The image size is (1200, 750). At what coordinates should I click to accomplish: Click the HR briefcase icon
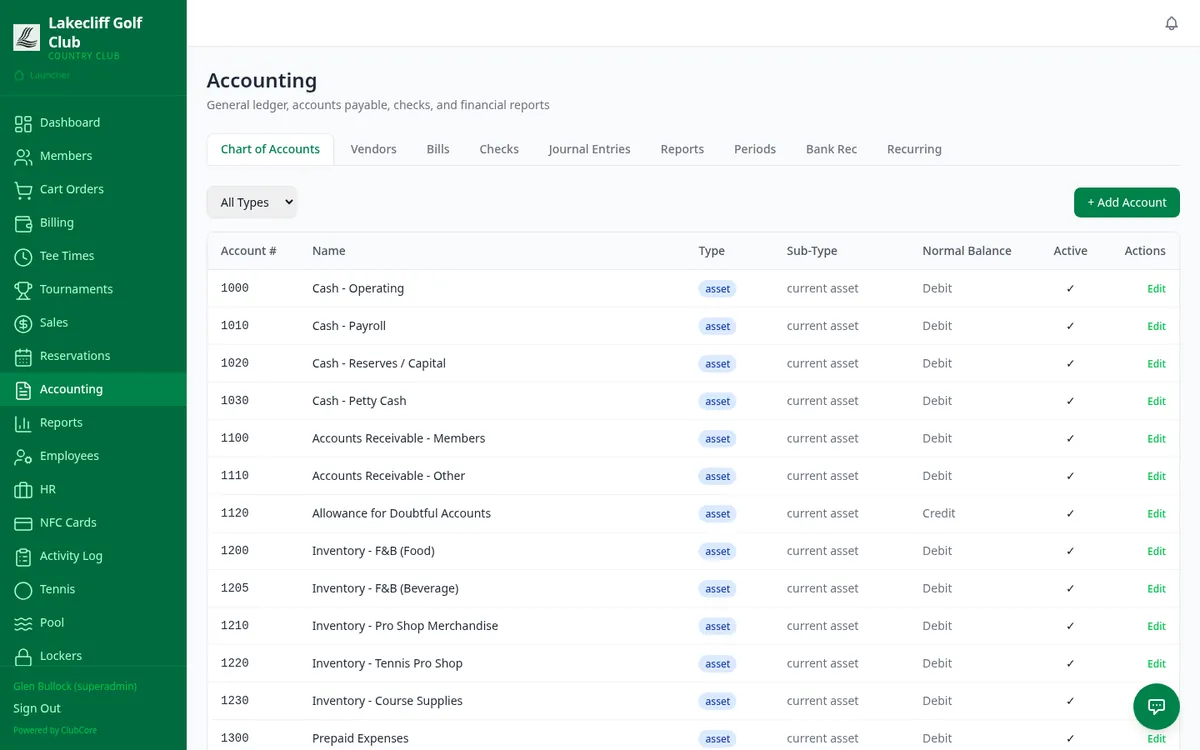point(23,490)
